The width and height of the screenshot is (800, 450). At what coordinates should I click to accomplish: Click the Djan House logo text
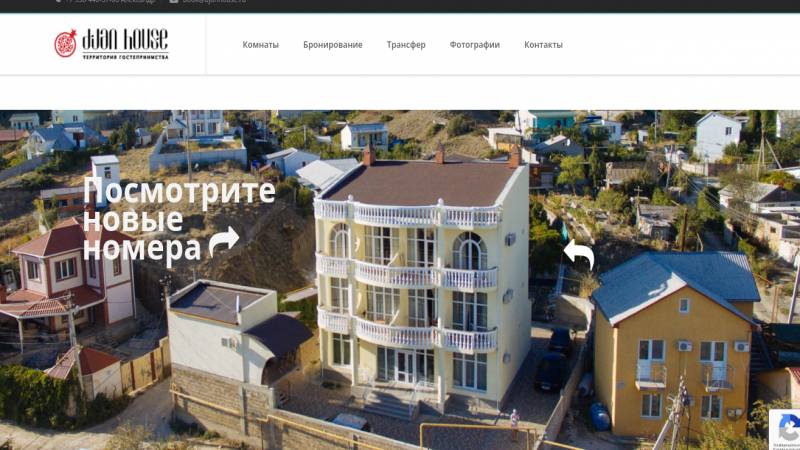125,39
